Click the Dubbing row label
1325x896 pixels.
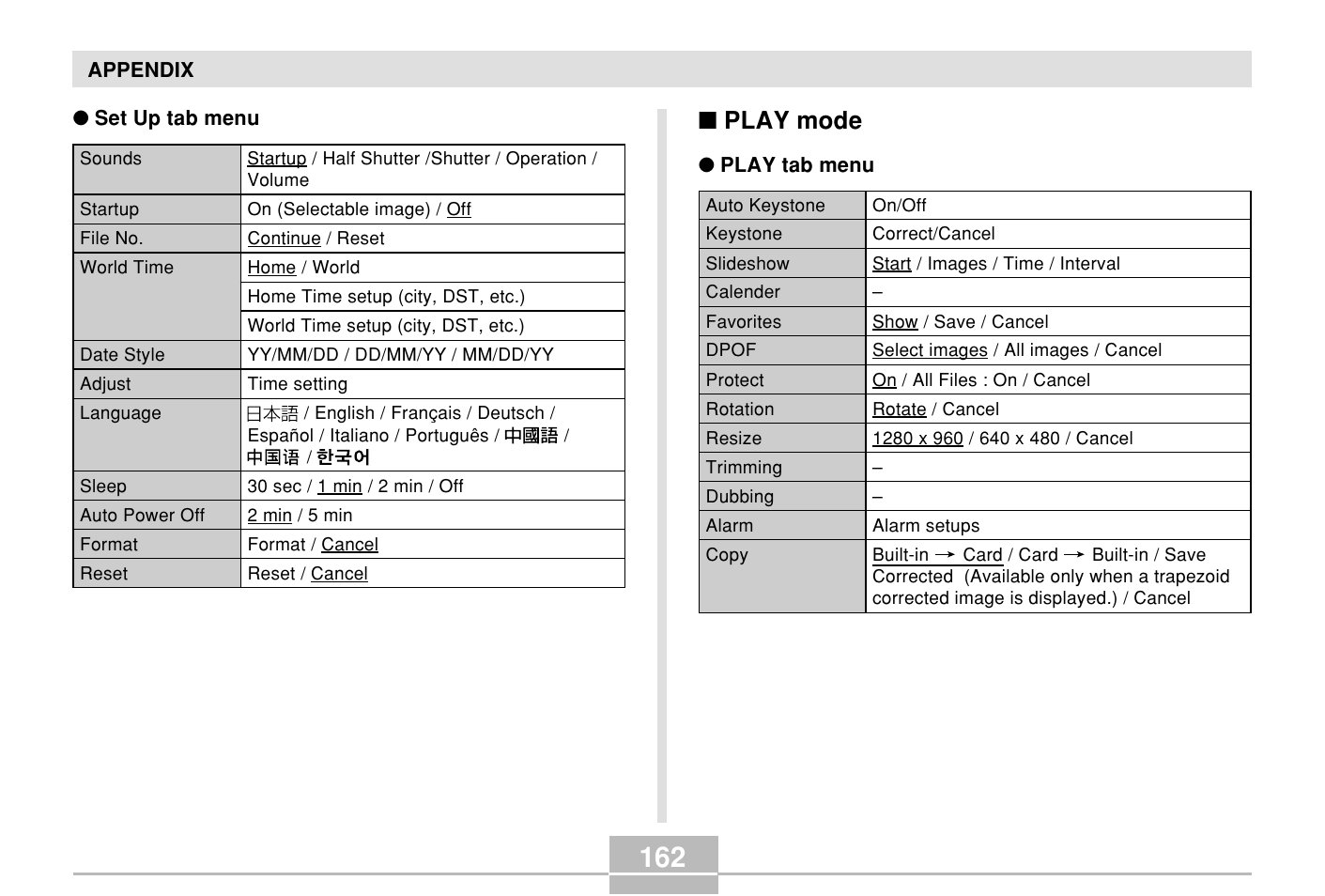740,497
